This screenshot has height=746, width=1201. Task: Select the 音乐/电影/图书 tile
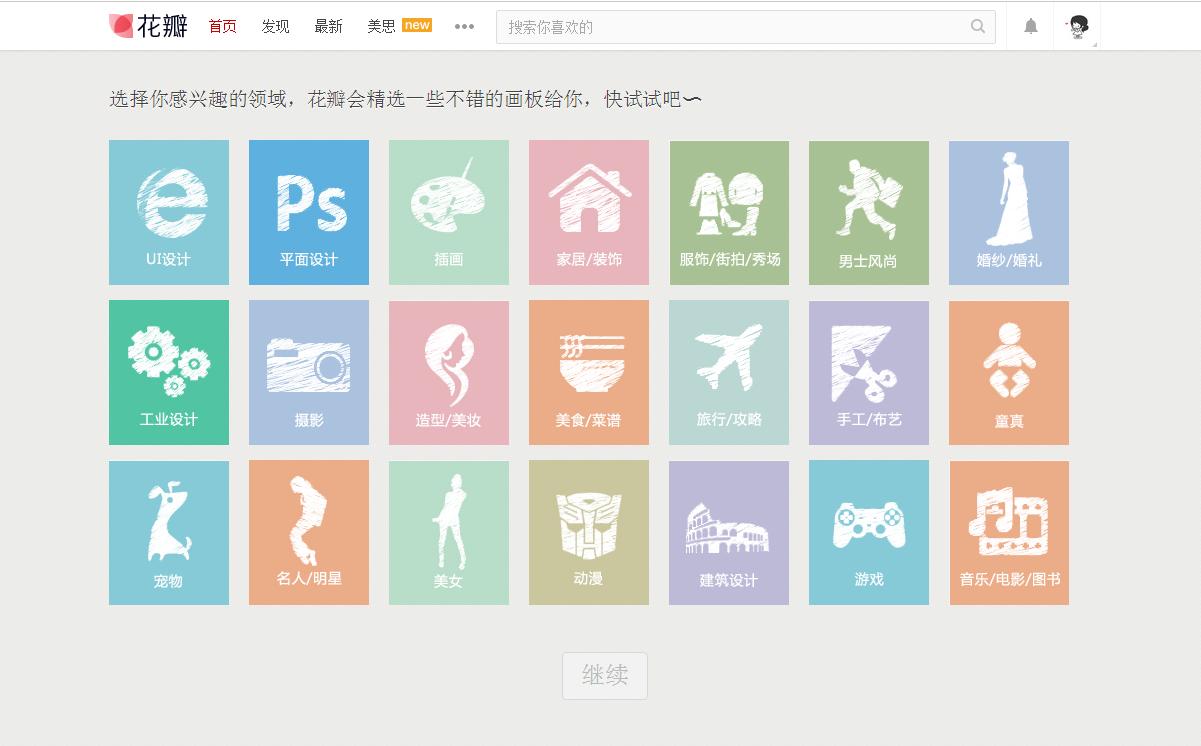point(1008,532)
